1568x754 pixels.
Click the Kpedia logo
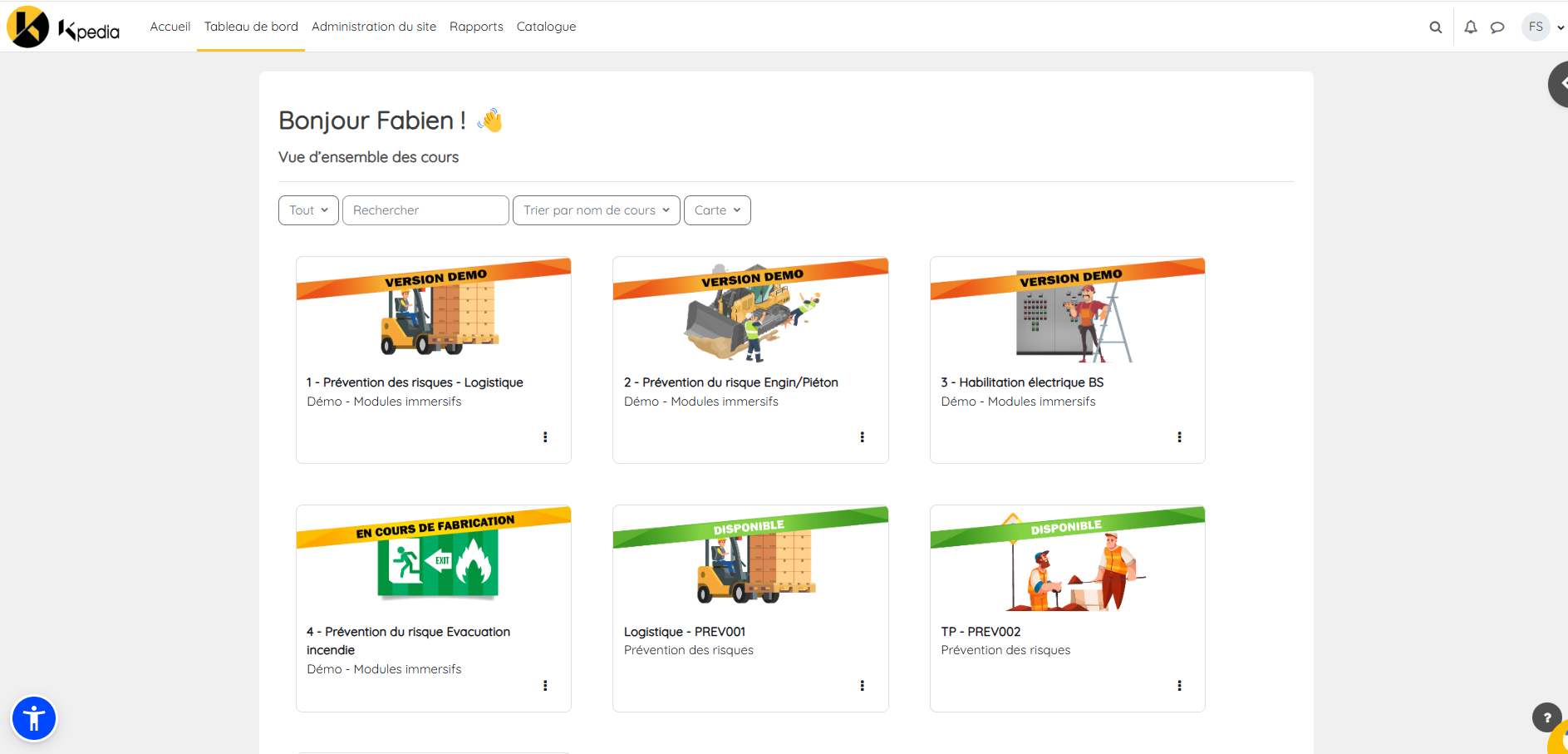[62, 26]
